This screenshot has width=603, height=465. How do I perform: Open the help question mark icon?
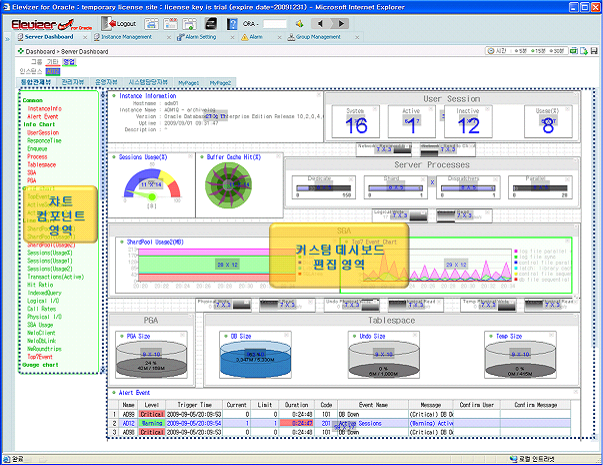click(232, 24)
